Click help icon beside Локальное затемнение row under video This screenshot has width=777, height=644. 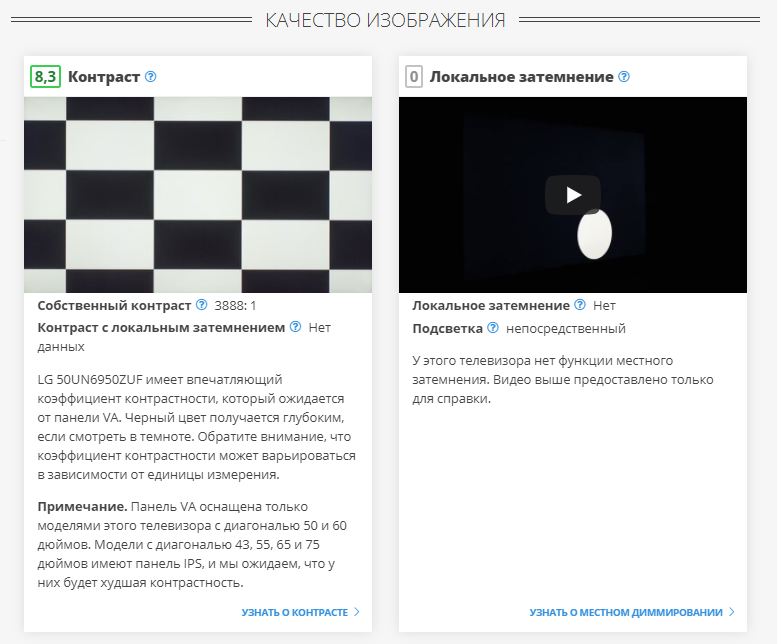point(579,305)
